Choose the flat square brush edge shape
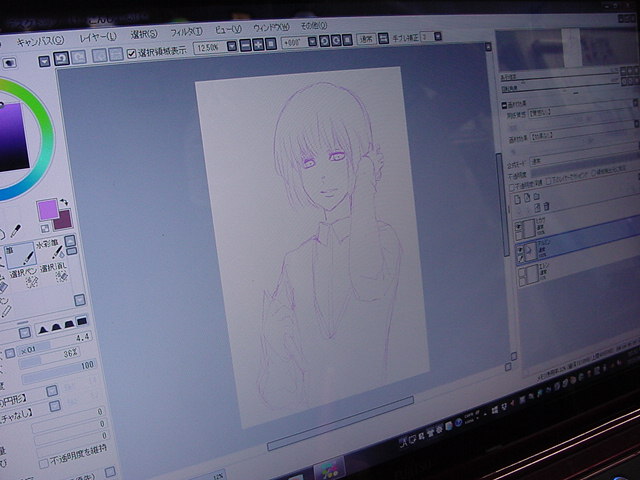The width and height of the screenshot is (640, 480). (x=82, y=321)
